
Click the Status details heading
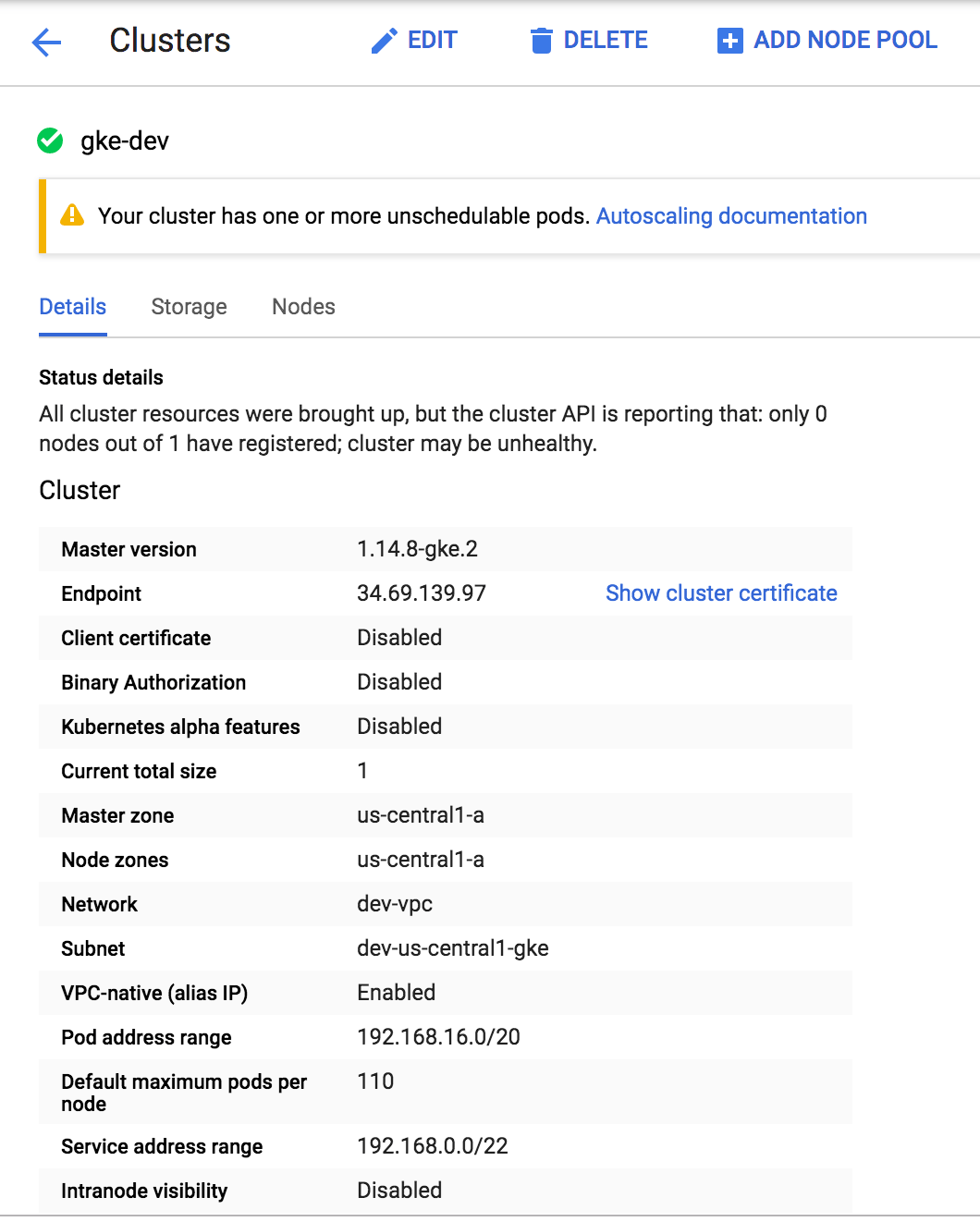tap(101, 377)
